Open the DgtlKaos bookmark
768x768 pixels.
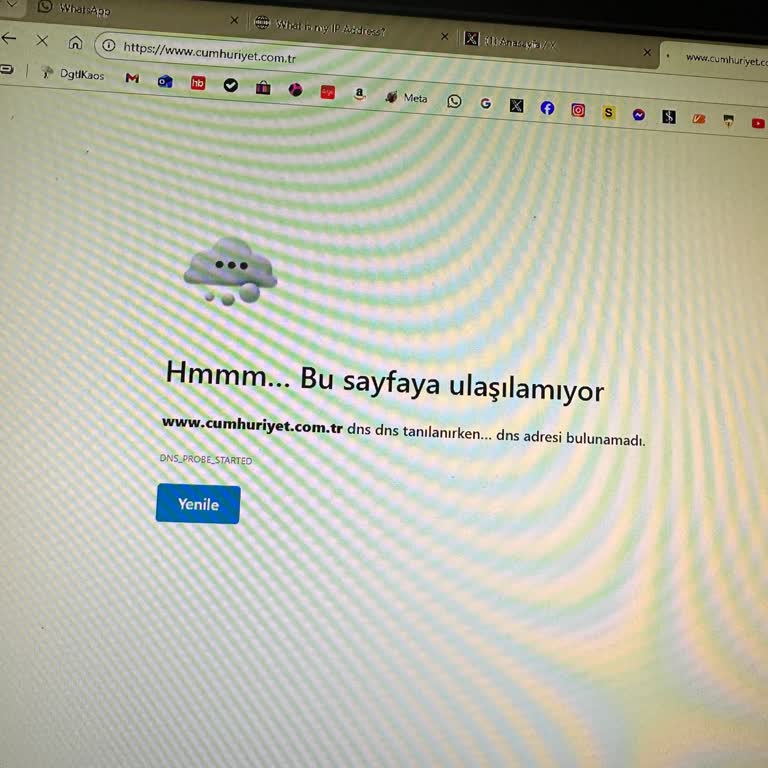pos(73,74)
